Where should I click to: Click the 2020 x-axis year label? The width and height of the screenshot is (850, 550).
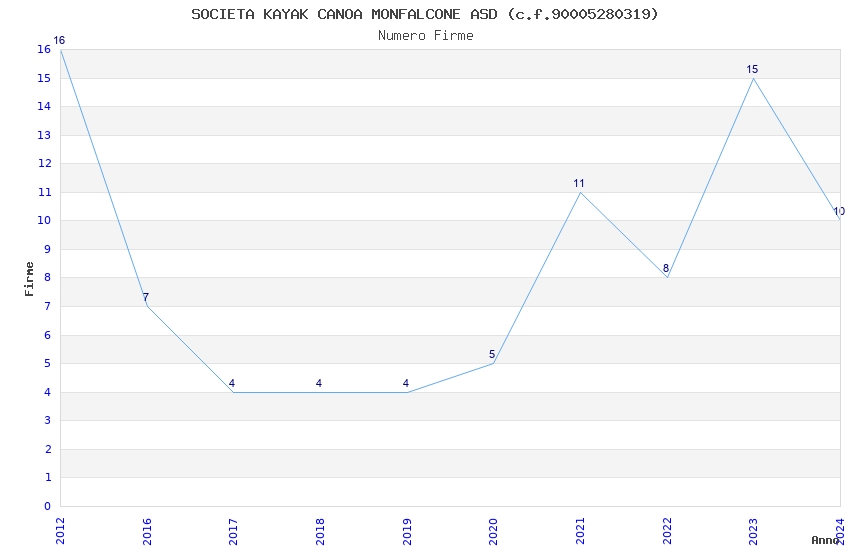[493, 531]
